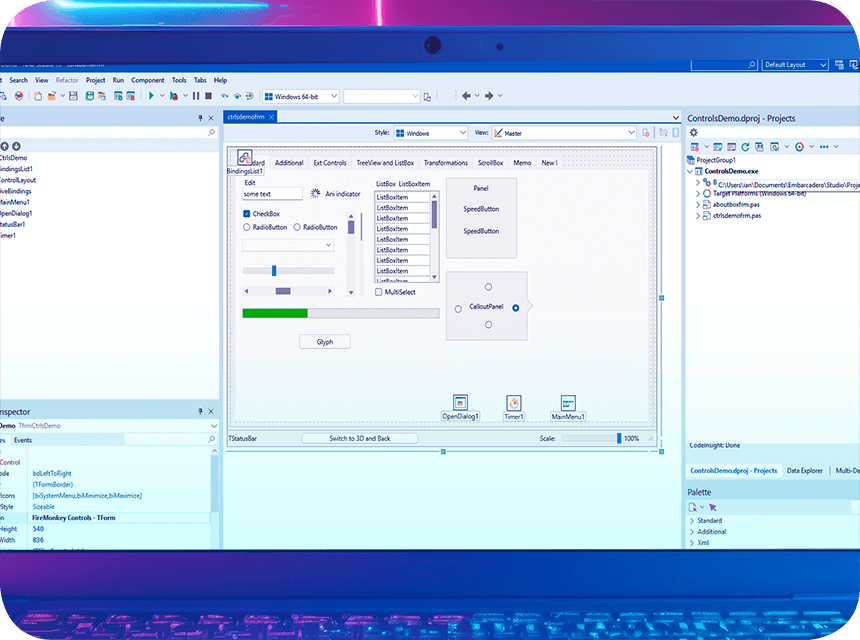Click the IDE search box in title bar
This screenshot has height=640, width=860.
pos(724,65)
